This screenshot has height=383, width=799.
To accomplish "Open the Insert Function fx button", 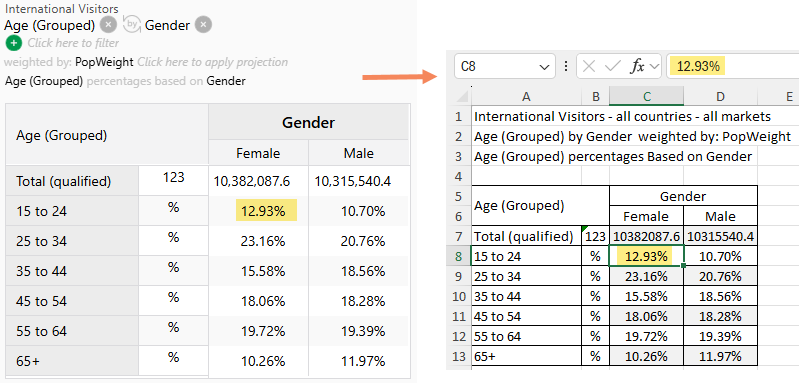I will point(637,66).
